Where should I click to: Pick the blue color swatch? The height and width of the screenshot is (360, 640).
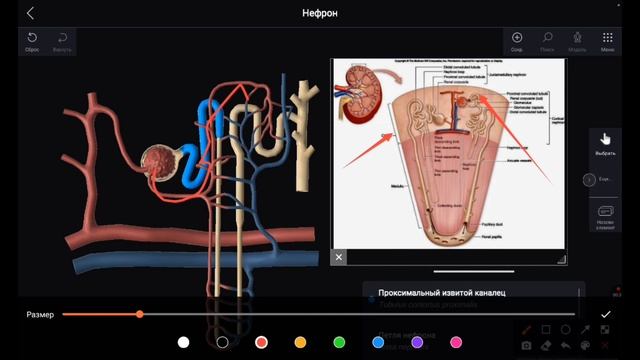point(378,342)
